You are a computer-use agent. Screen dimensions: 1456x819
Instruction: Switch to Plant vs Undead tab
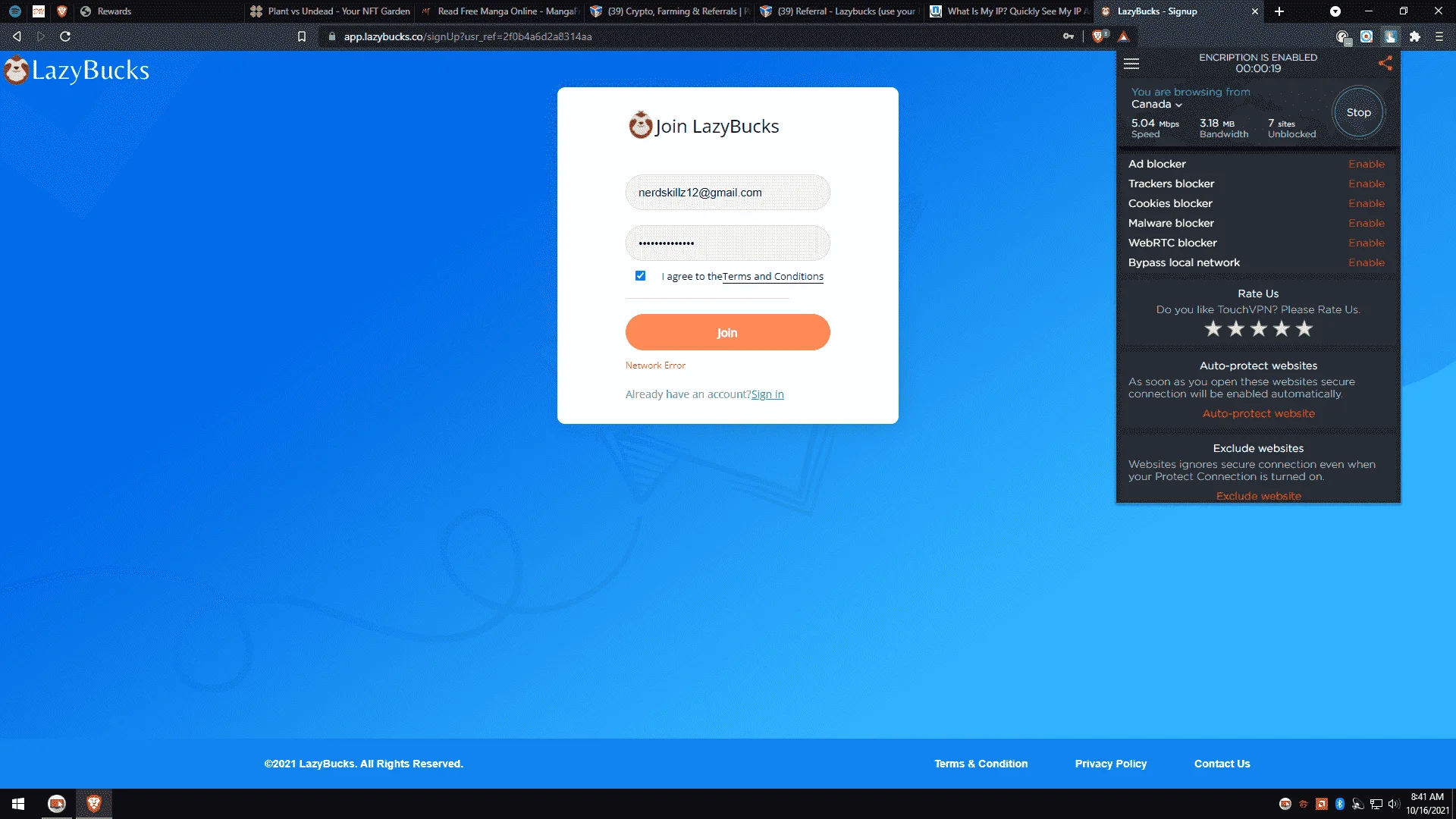(331, 11)
